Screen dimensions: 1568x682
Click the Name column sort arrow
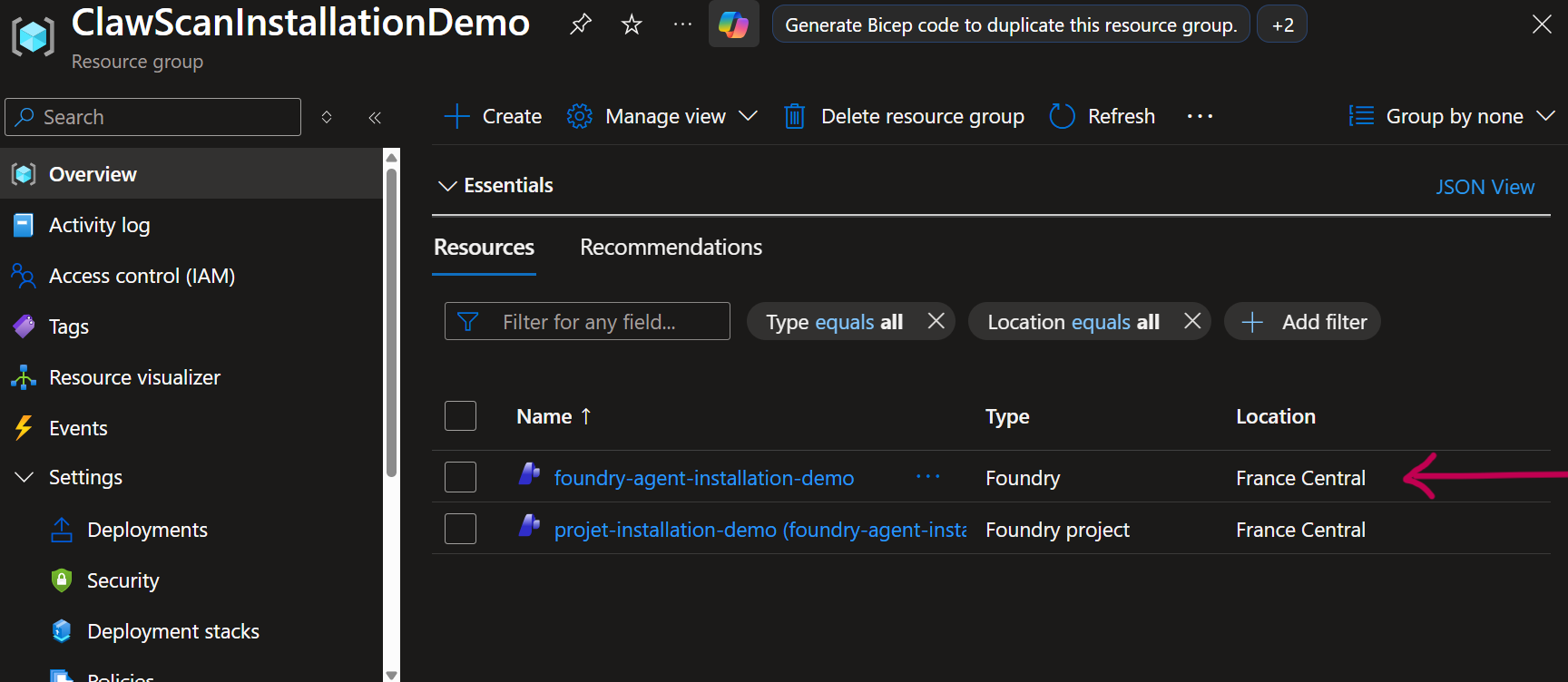coord(586,416)
